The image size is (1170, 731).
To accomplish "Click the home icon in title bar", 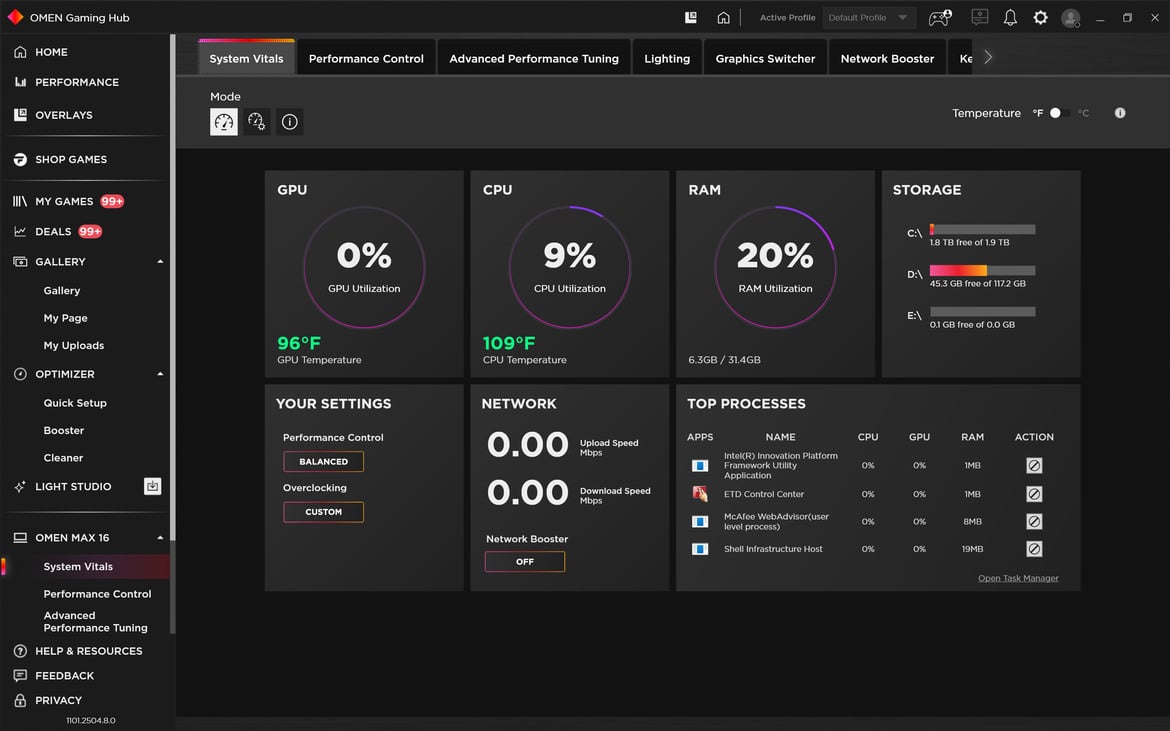I will 723,17.
